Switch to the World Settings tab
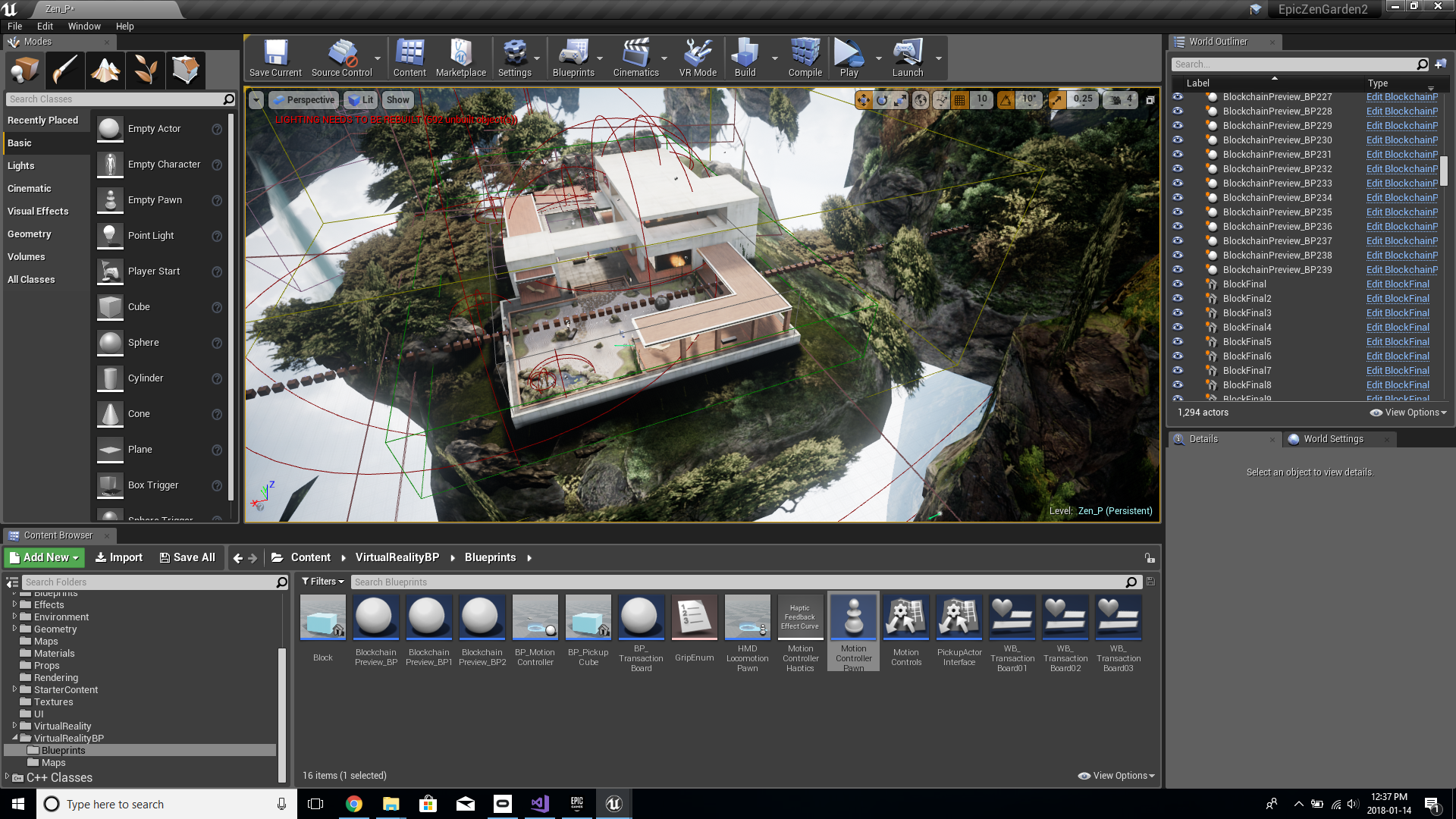This screenshot has width=1456, height=819. point(1332,439)
